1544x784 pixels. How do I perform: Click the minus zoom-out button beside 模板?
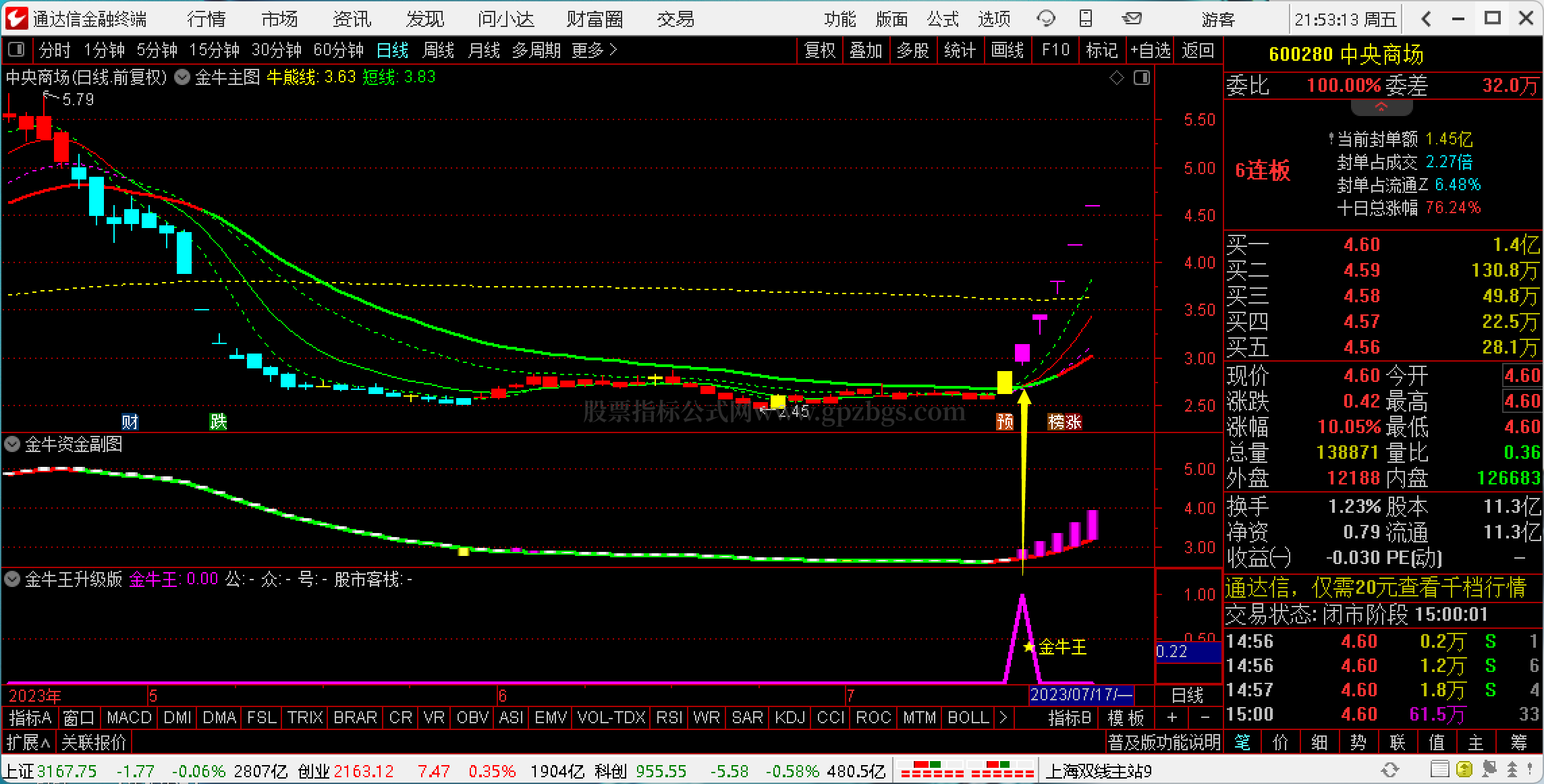1205,717
